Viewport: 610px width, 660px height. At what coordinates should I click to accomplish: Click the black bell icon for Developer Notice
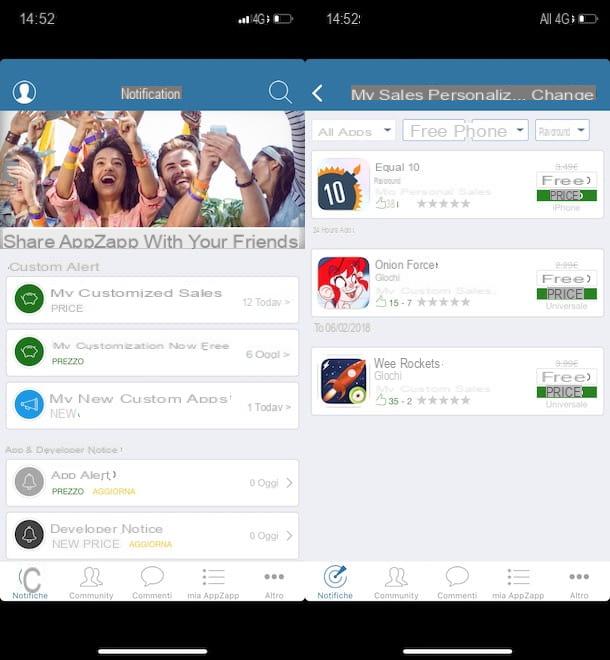29,535
